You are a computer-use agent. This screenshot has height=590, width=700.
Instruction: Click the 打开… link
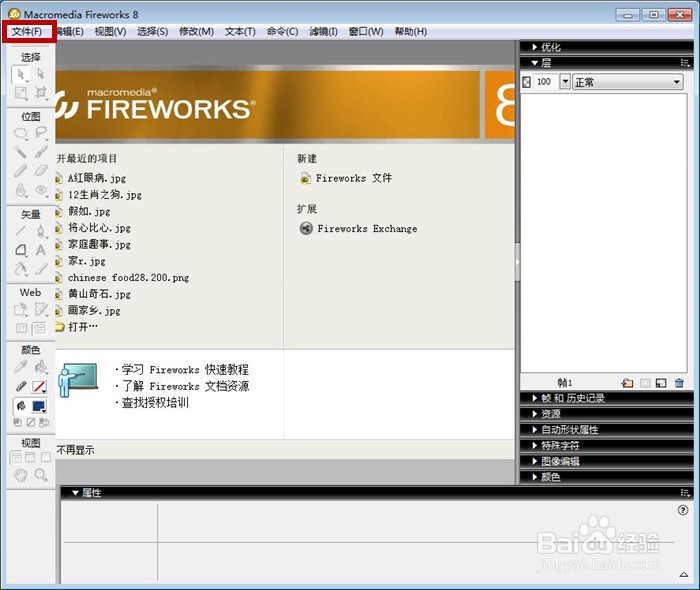click(82, 327)
